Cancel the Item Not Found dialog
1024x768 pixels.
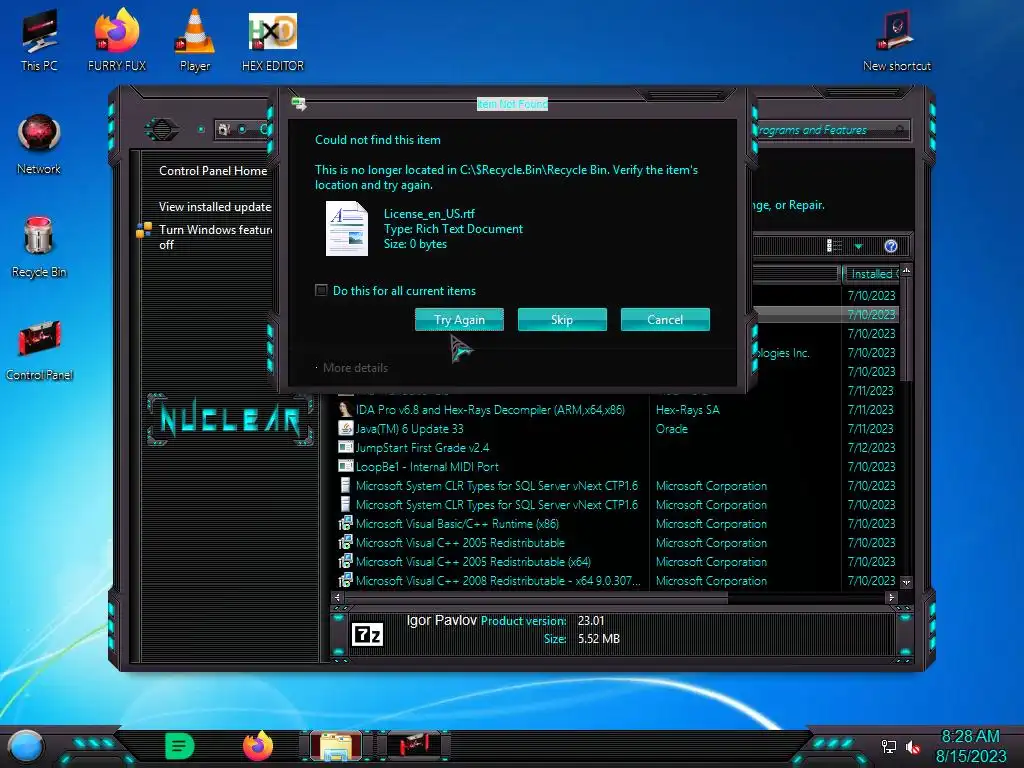(x=665, y=319)
